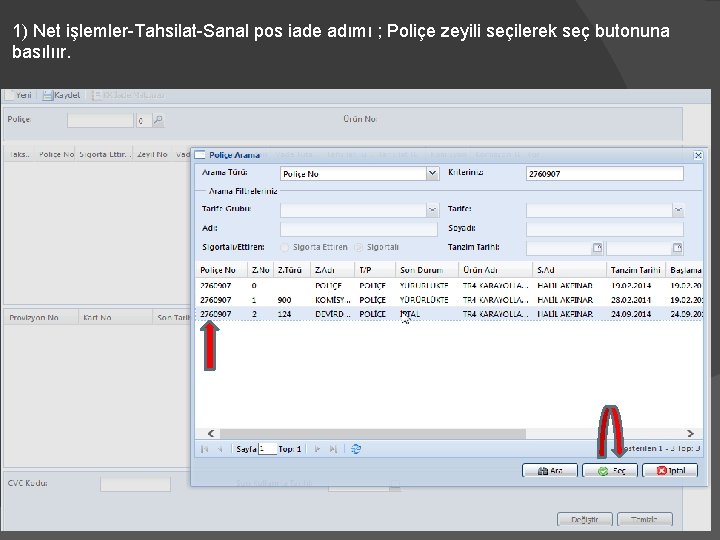Click the horizontal scrollbar thumb
The height and width of the screenshot is (540, 720).
372,433
